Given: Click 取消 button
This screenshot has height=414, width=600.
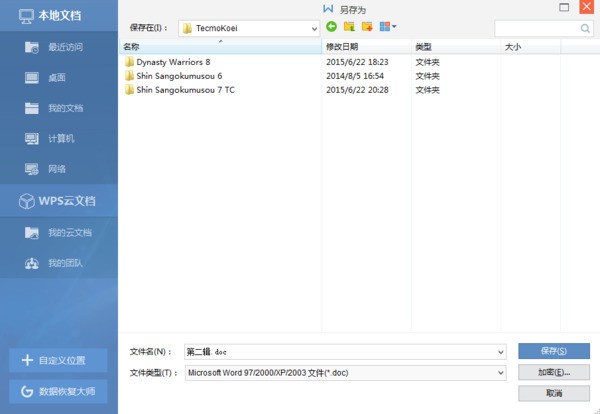Looking at the screenshot, I should point(554,393).
